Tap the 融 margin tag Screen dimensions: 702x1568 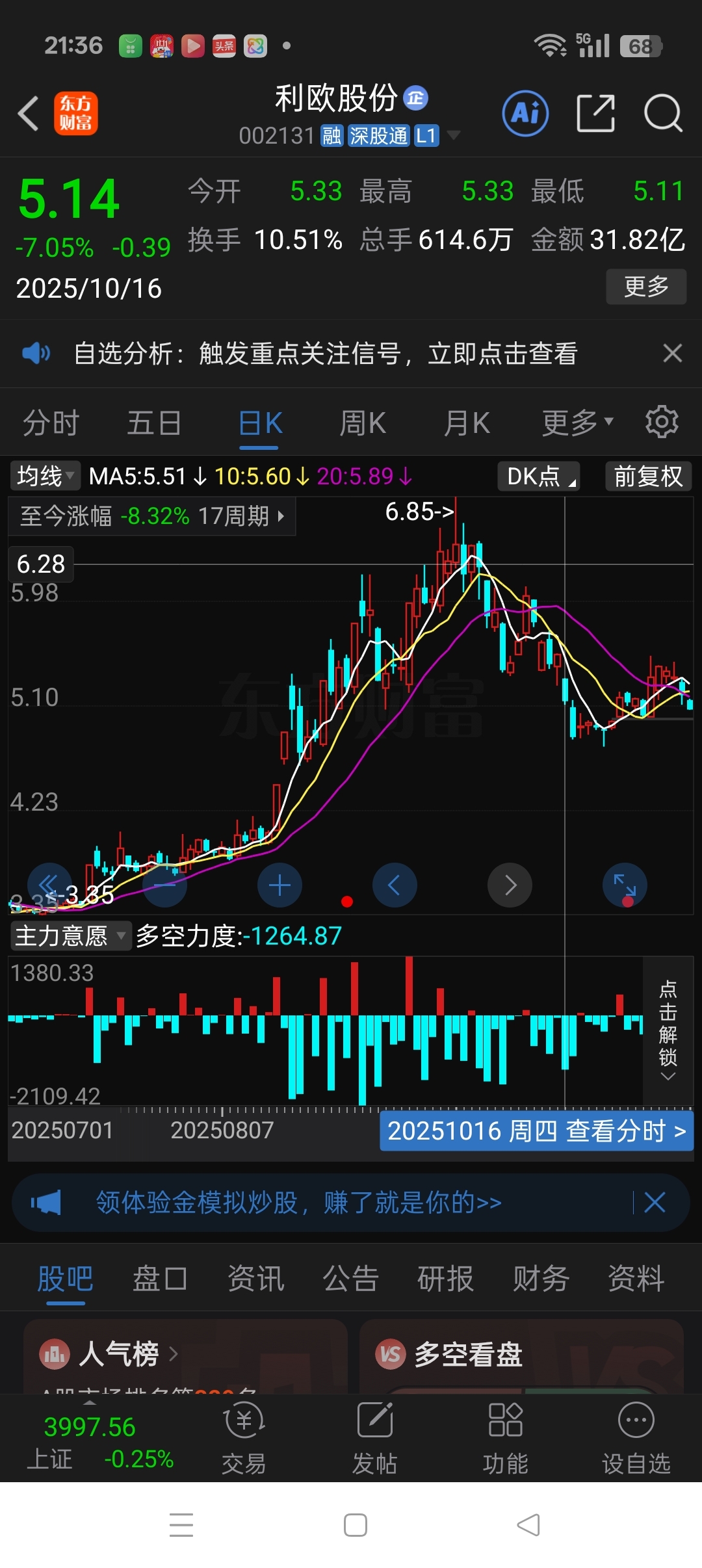[x=332, y=136]
